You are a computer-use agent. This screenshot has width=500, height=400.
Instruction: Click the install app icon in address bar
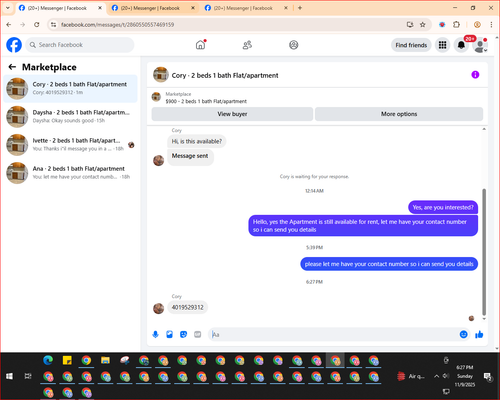(410, 24)
